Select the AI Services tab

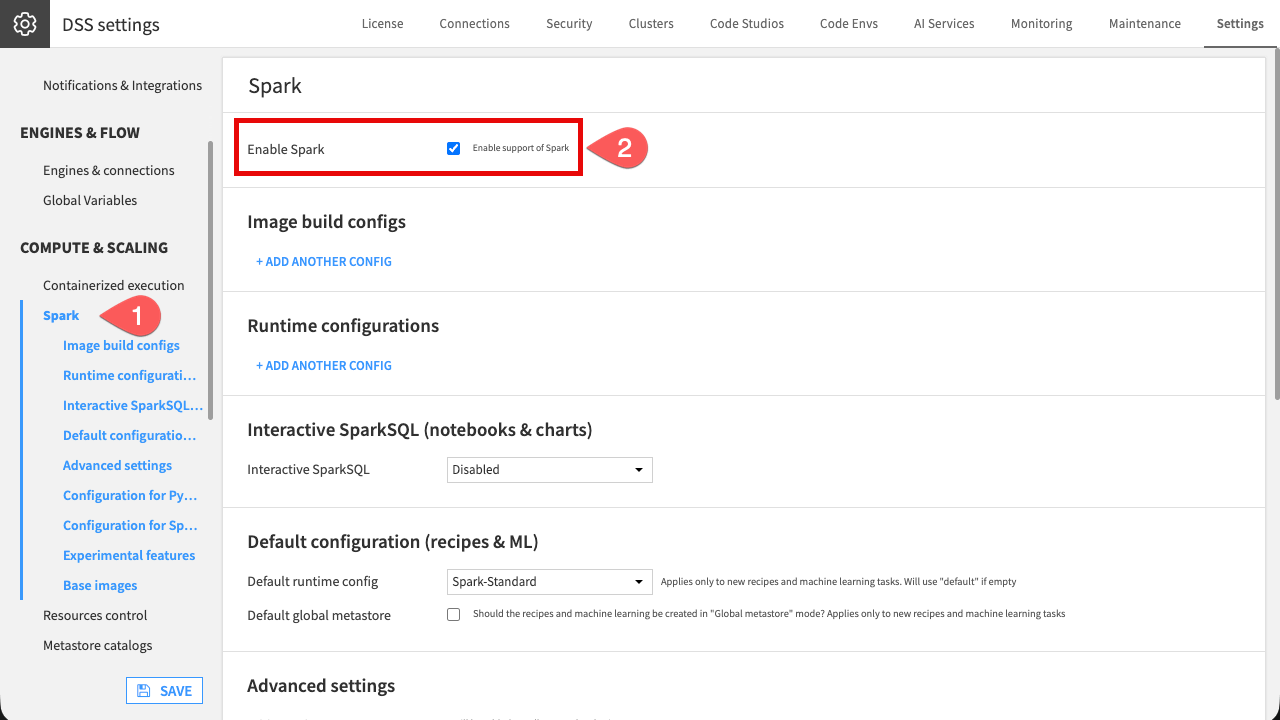tap(944, 23)
